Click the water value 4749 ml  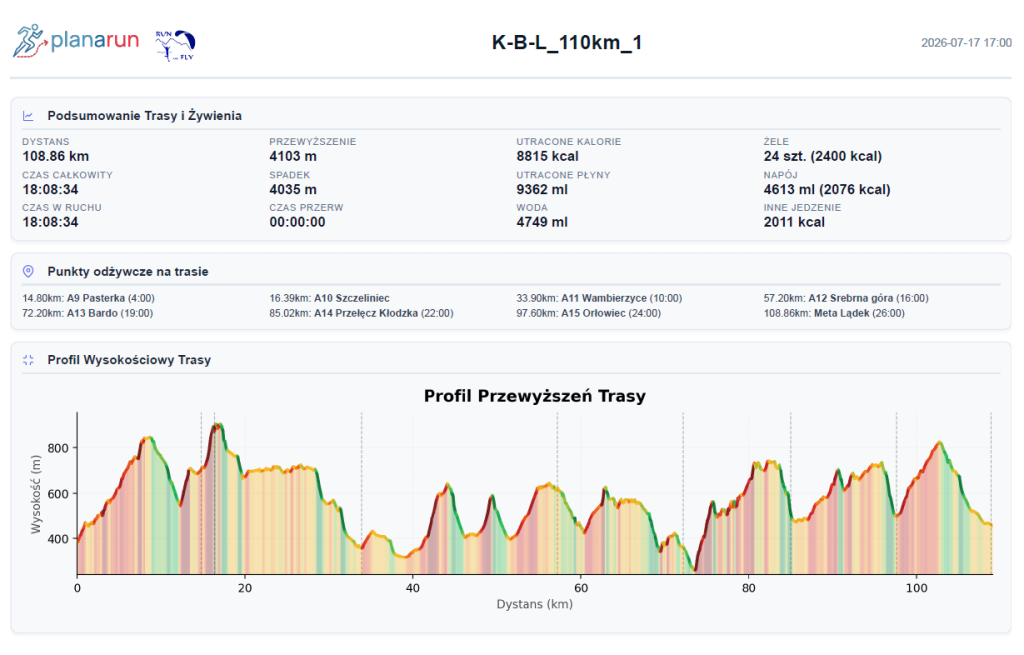[542, 222]
